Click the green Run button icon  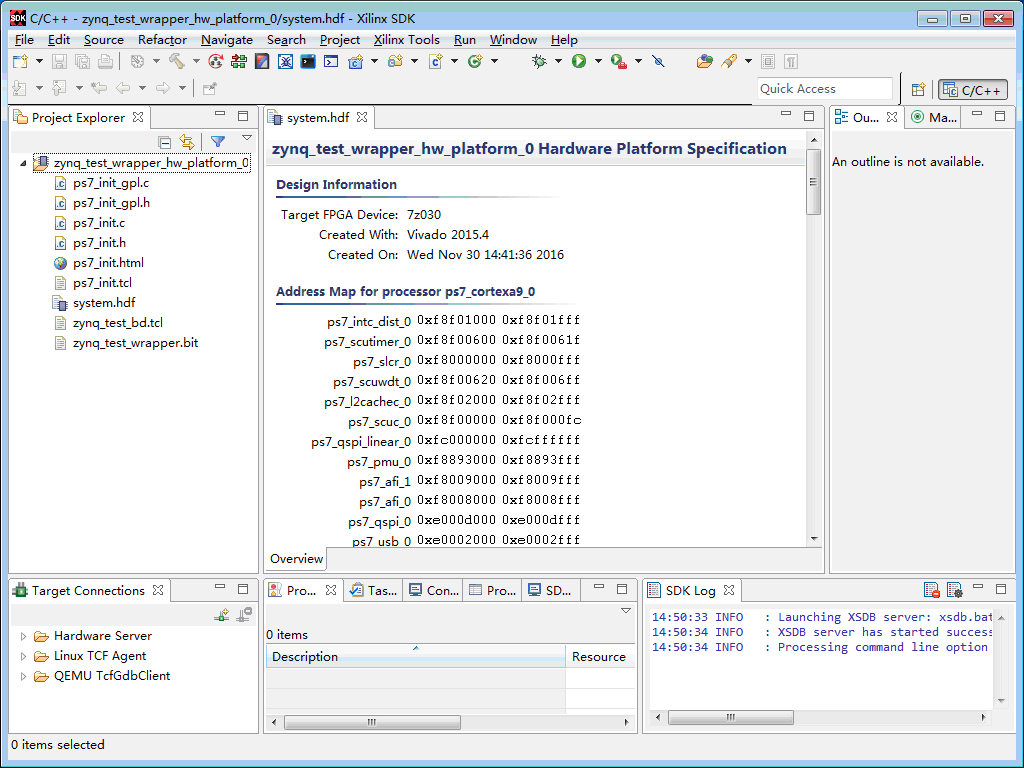coord(579,61)
